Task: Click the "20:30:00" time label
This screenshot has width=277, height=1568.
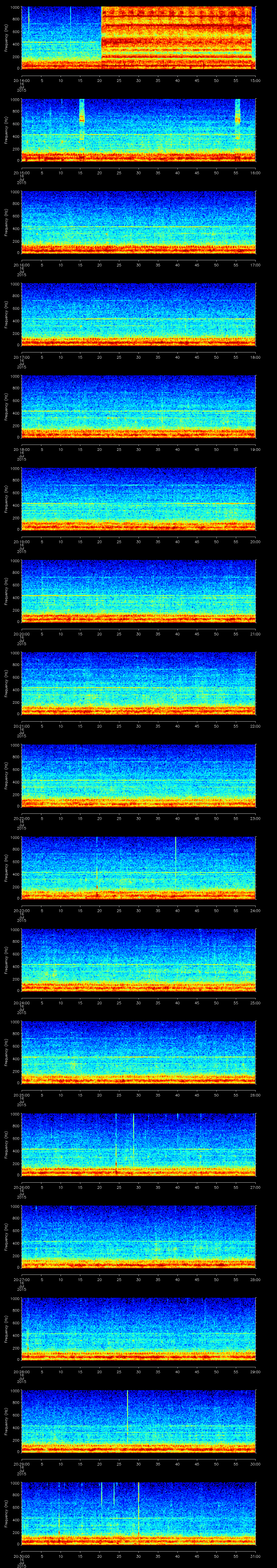Action: (x=21, y=1556)
